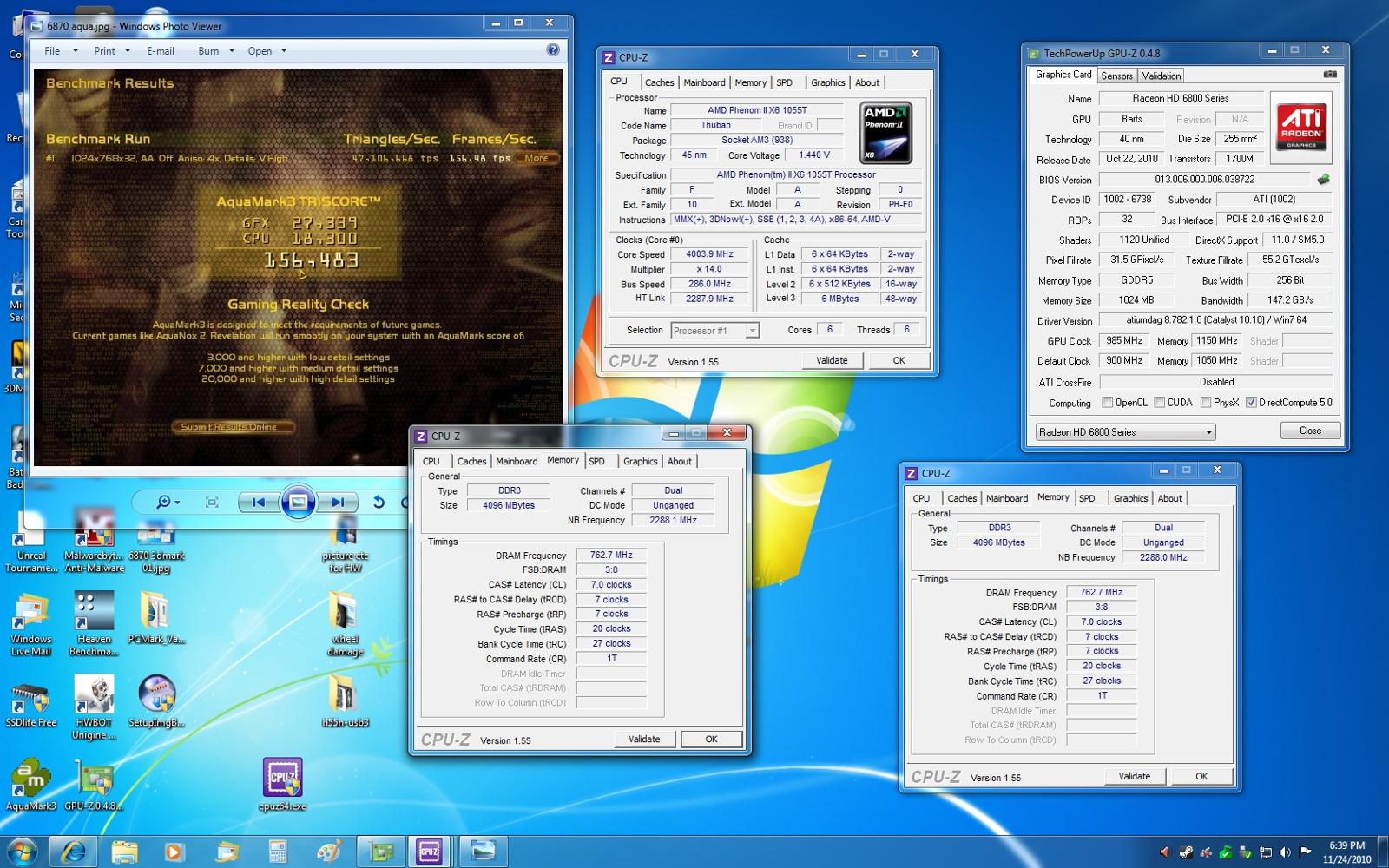Click Validate in the top CPU-Z window
Screen dimensions: 1389x868
(x=832, y=360)
